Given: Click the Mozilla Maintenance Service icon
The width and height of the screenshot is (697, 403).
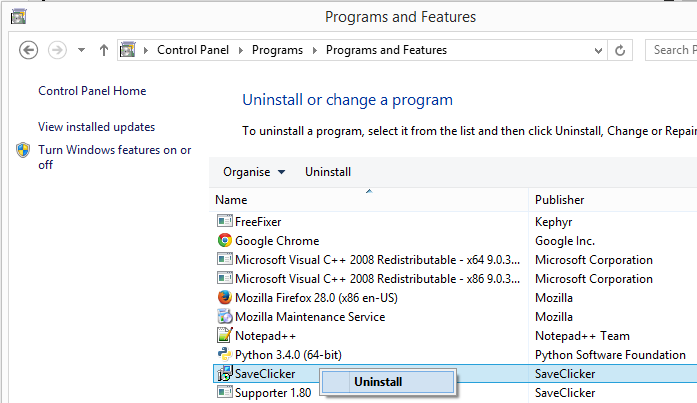Looking at the screenshot, I should pyautogui.click(x=225, y=316).
